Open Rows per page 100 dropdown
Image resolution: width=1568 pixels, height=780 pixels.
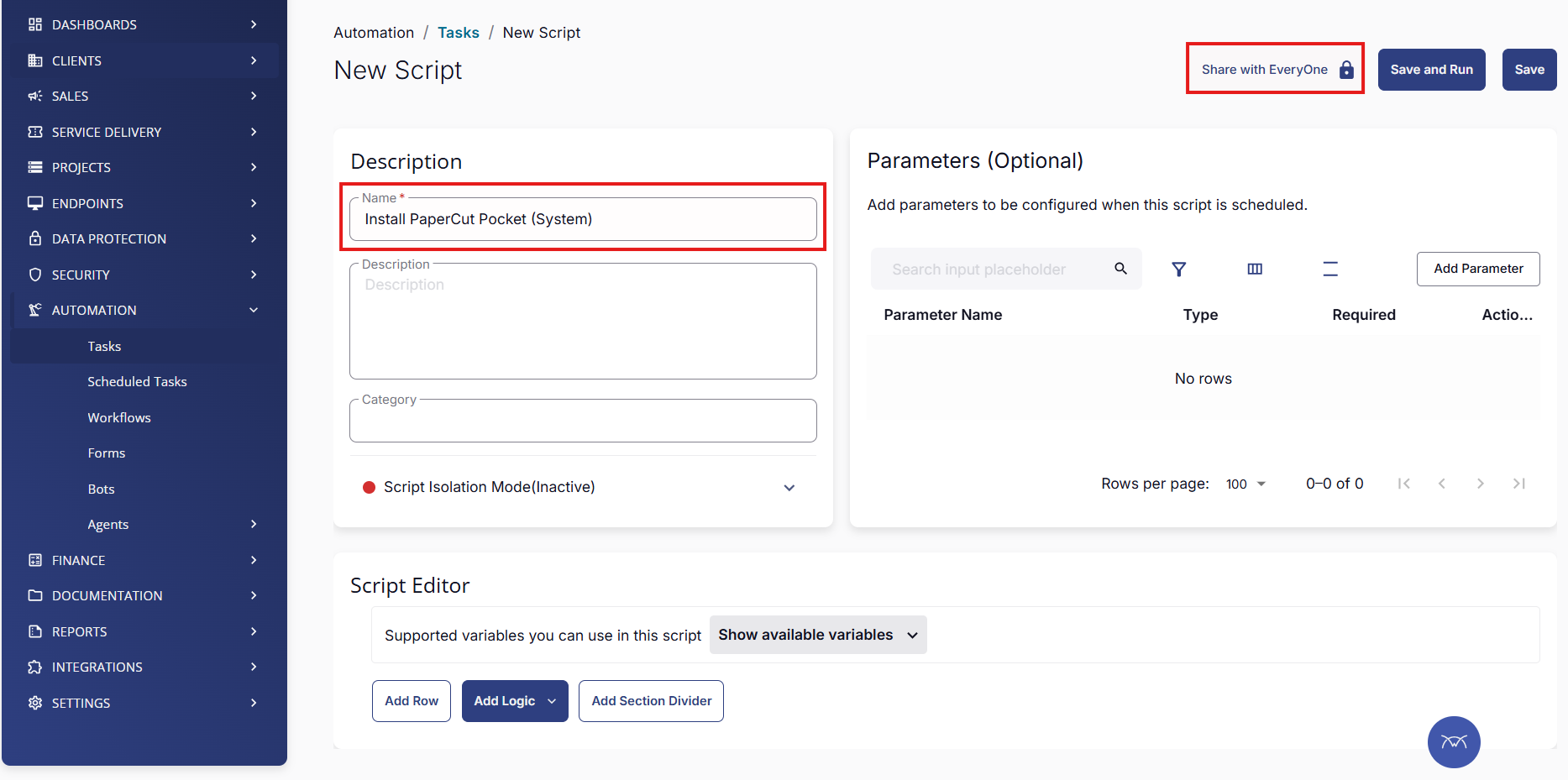pos(1246,484)
